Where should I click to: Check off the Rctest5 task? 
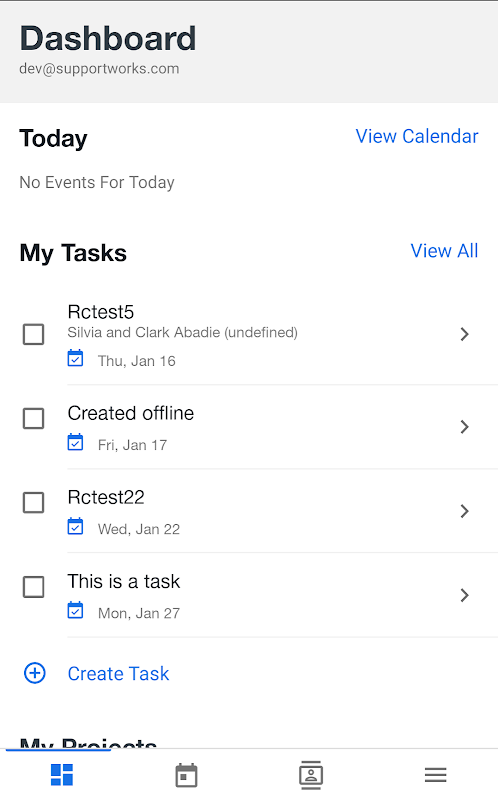[x=34, y=335]
